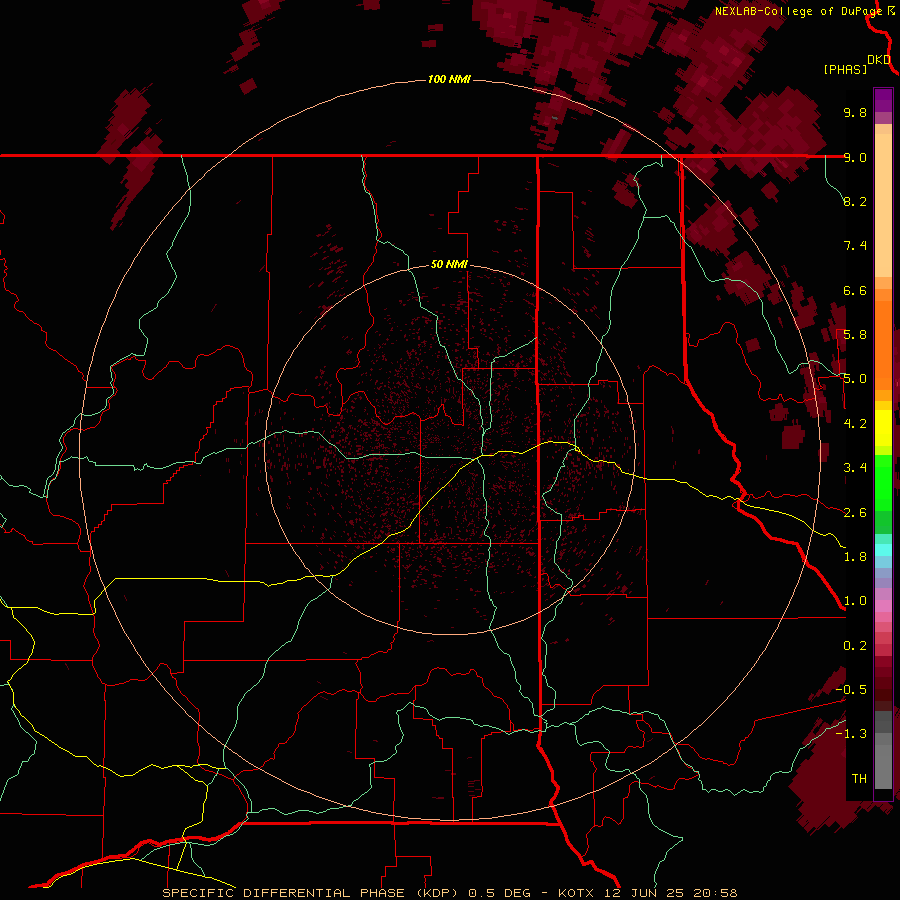Click the NEXLAB-College of DuPage credit text

point(799,11)
